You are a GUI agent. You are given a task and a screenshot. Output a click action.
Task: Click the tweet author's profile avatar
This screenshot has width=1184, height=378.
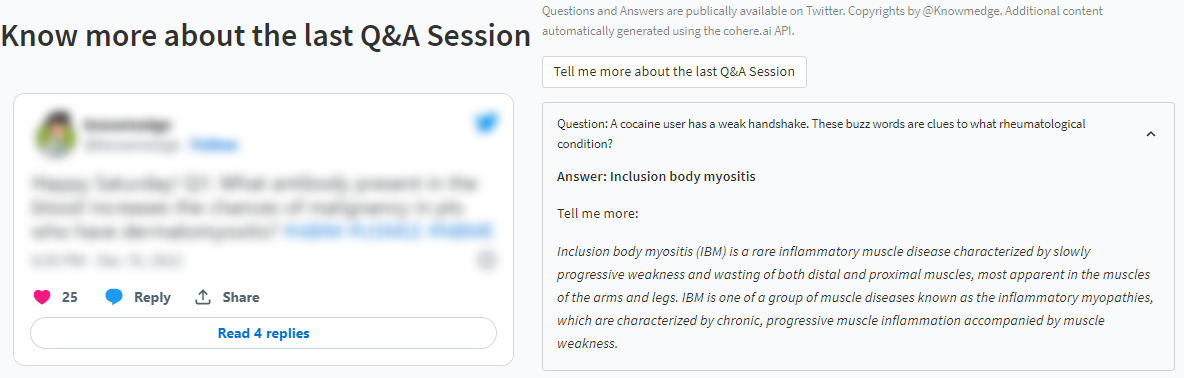[x=55, y=134]
